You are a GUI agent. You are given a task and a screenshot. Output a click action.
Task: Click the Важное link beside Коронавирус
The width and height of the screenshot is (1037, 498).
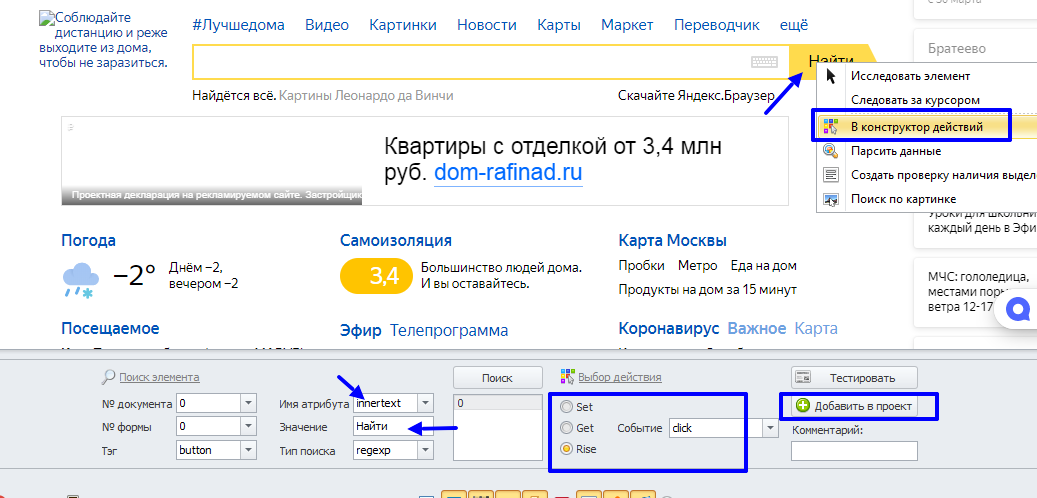pyautogui.click(x=757, y=329)
